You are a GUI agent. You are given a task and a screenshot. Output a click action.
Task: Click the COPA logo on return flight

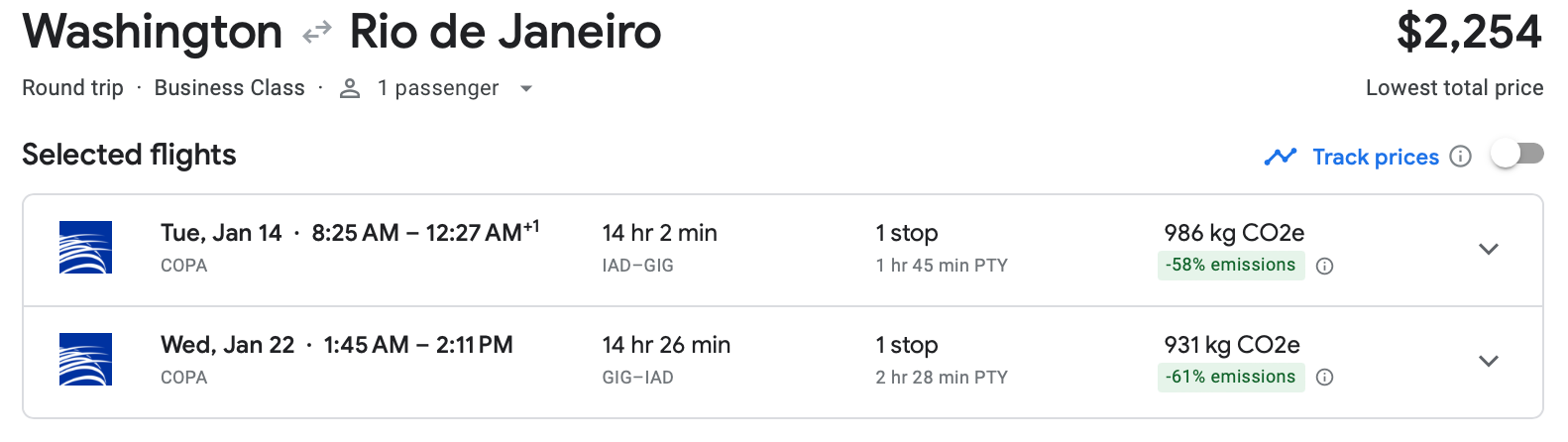[85, 360]
